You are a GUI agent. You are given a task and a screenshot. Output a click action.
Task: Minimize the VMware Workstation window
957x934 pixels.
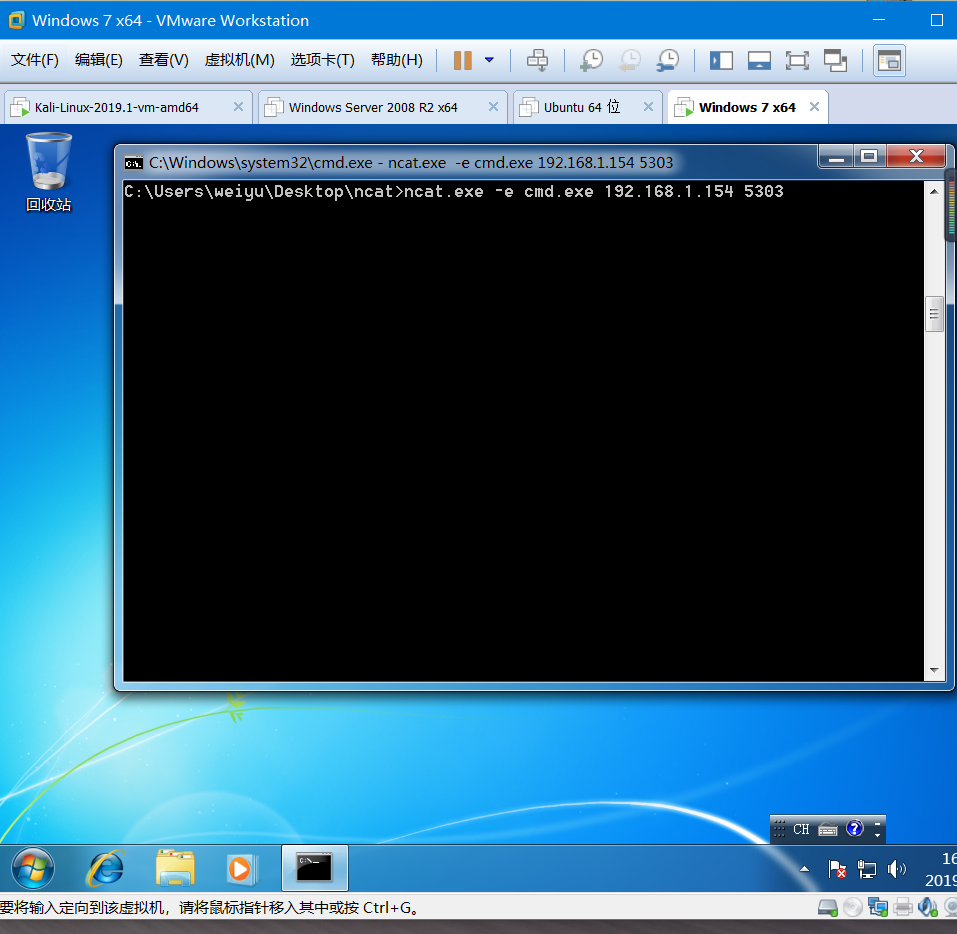(879, 20)
